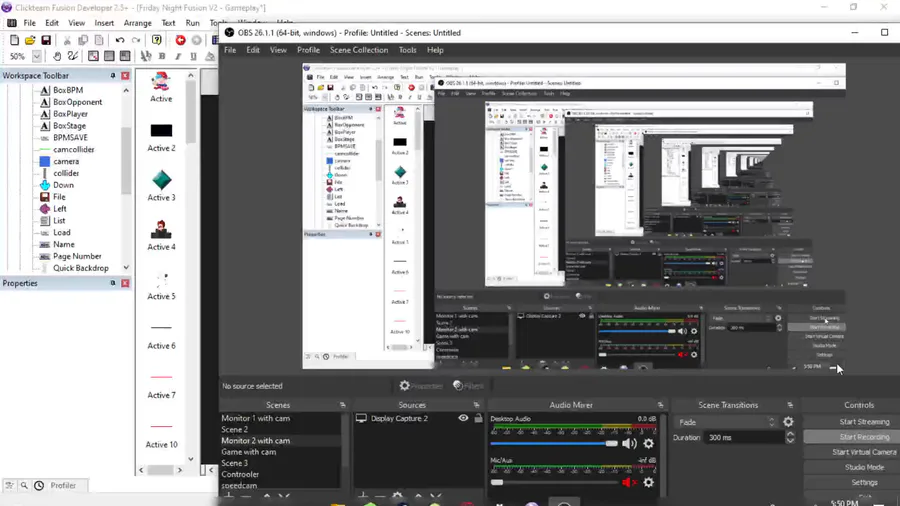Click Mic/Aux settings gear in OBS

649,482
